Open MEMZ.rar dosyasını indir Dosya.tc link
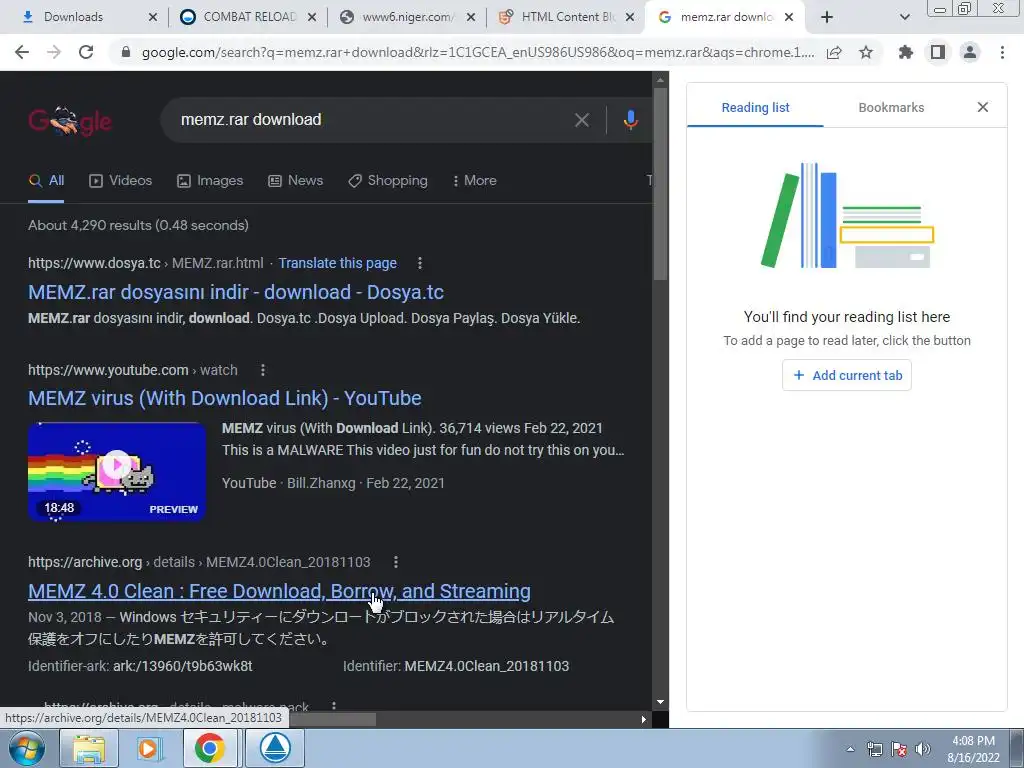This screenshot has width=1024, height=768. 236,292
